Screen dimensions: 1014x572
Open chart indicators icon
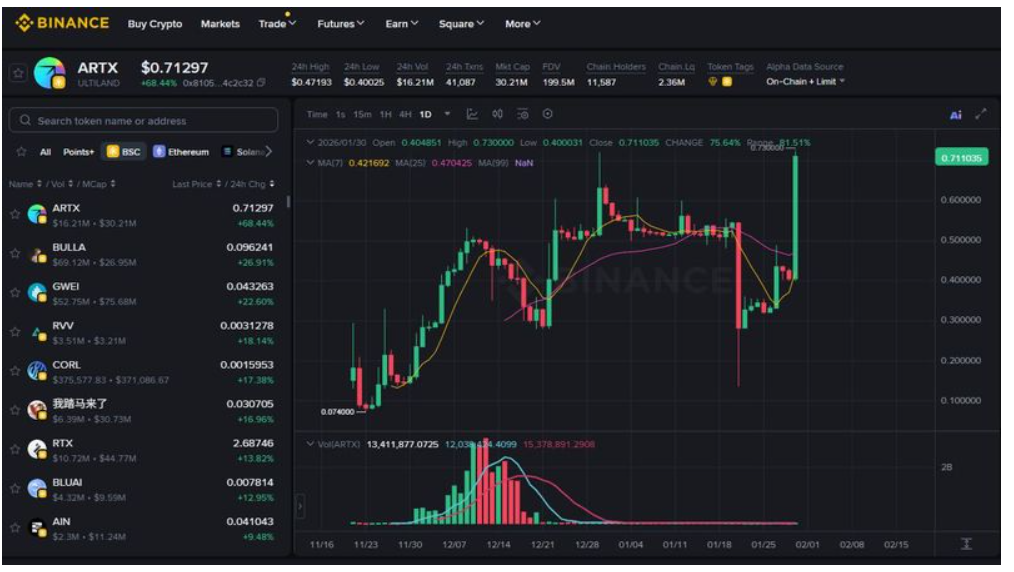coord(472,114)
